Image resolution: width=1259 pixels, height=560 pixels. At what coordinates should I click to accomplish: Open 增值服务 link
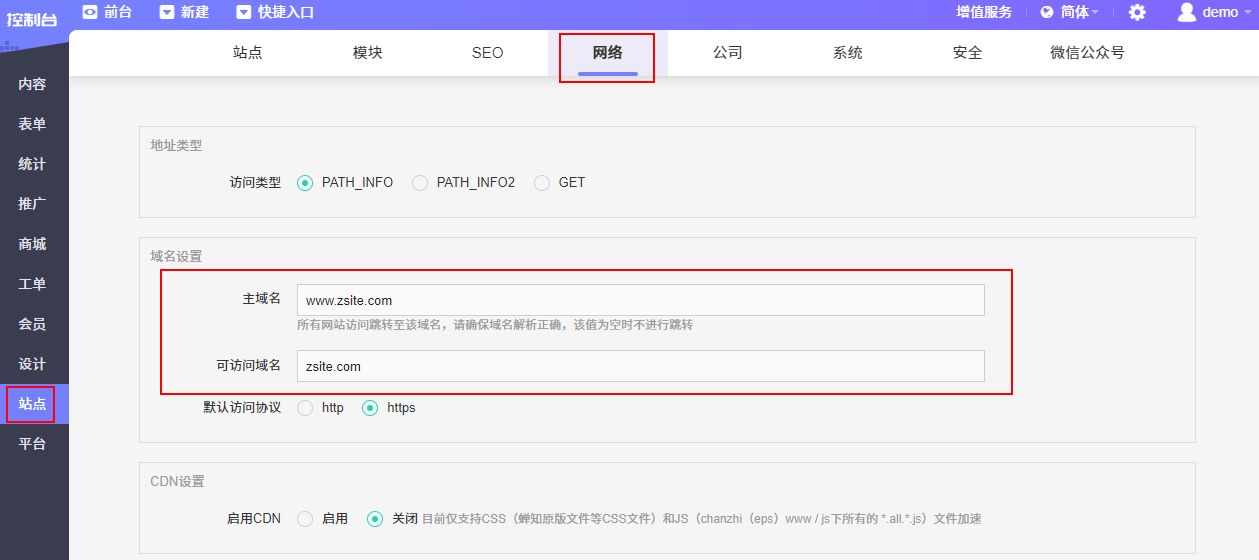(x=984, y=12)
